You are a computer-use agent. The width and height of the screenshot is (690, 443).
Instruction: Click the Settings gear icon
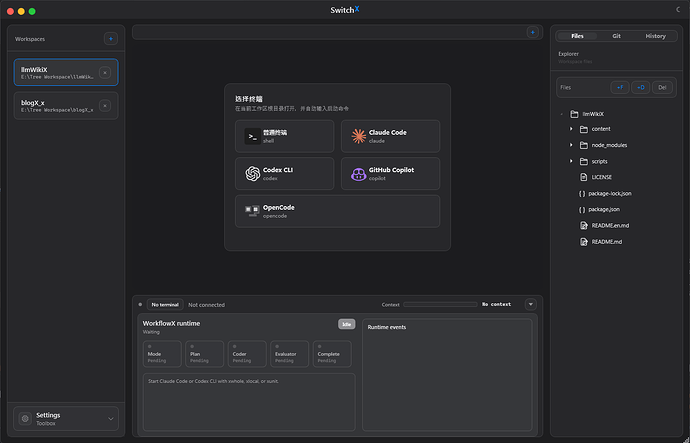tap(25, 419)
